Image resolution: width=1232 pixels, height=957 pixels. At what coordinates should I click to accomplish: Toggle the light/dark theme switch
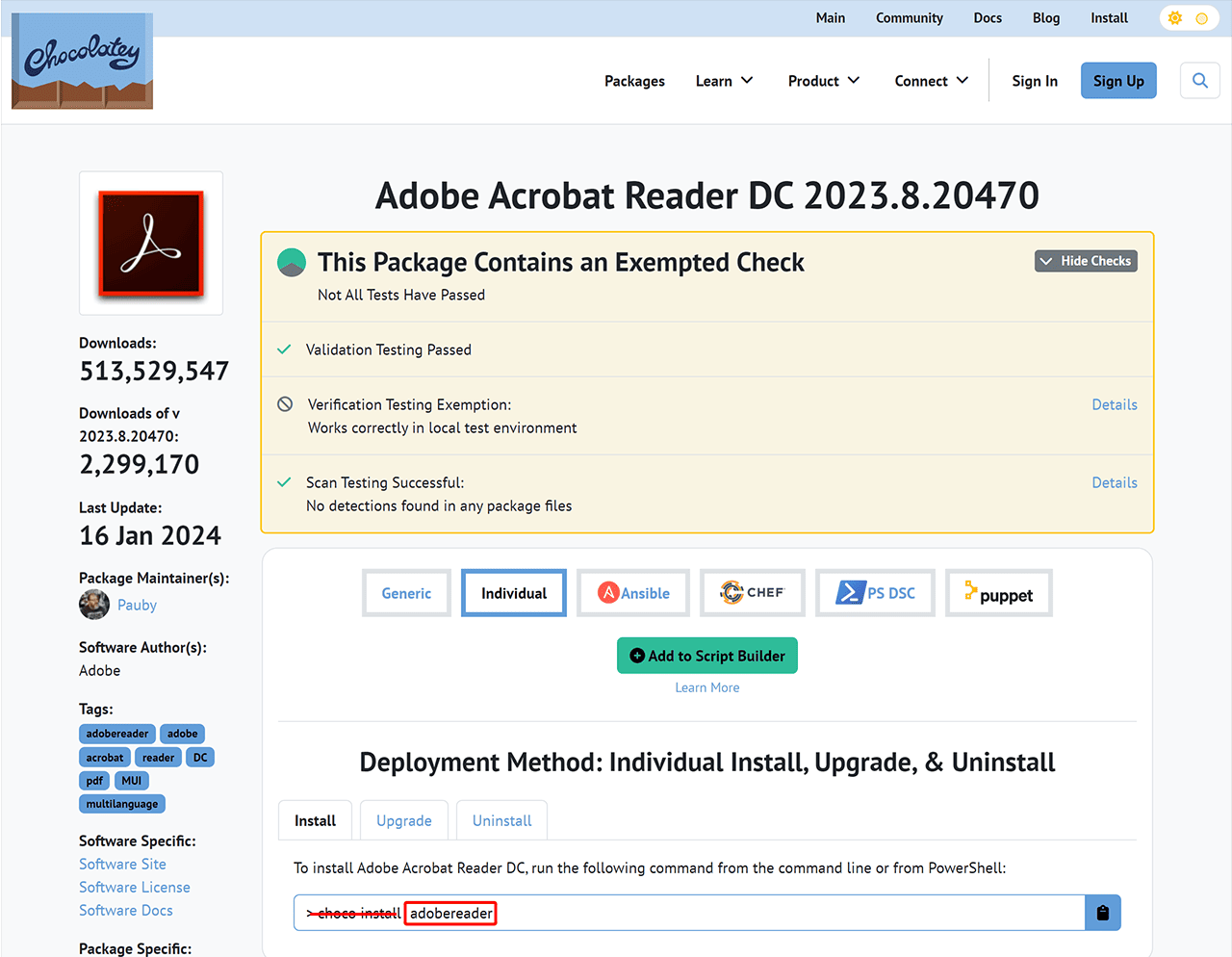[1188, 18]
